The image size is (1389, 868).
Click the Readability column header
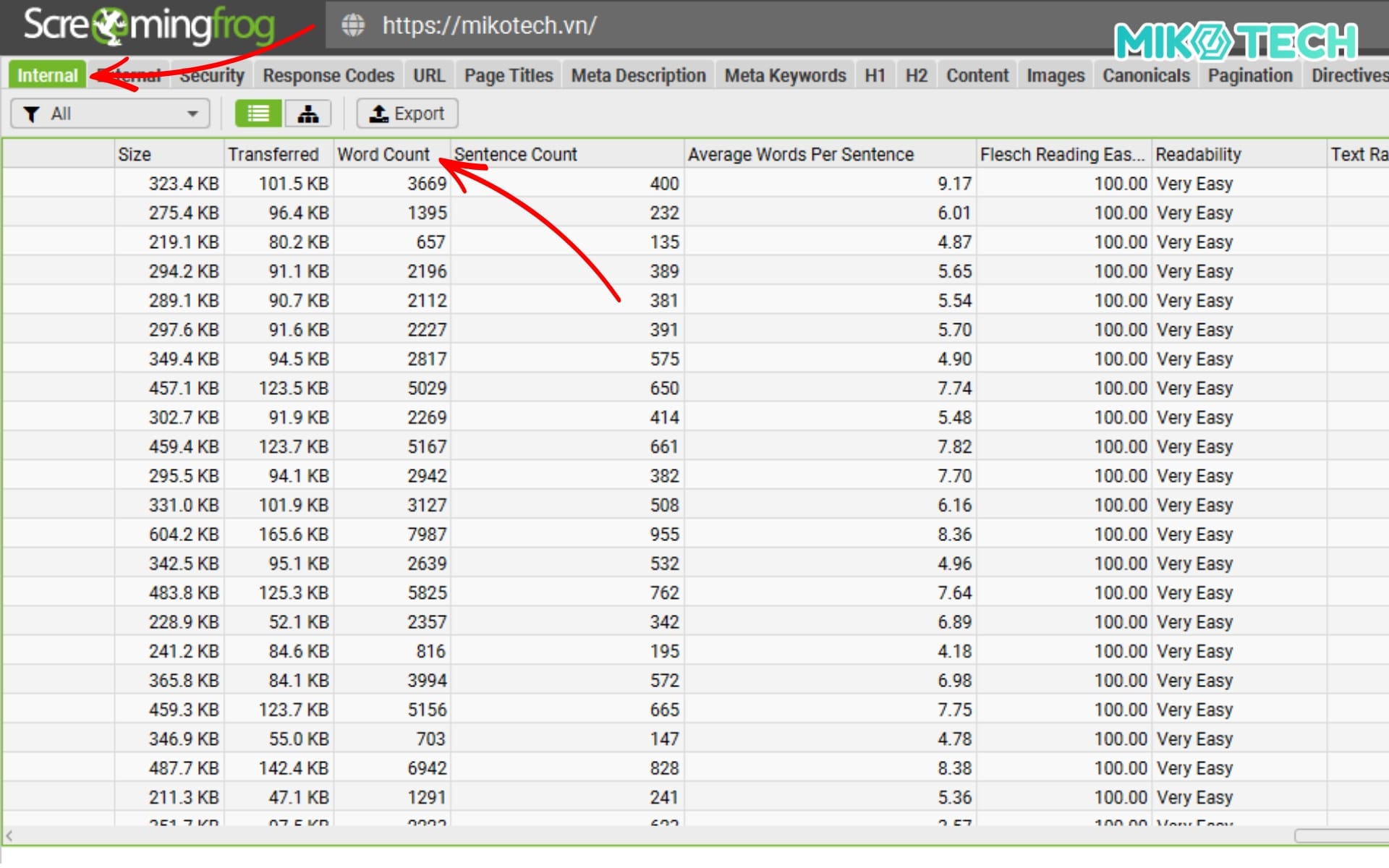click(1198, 154)
